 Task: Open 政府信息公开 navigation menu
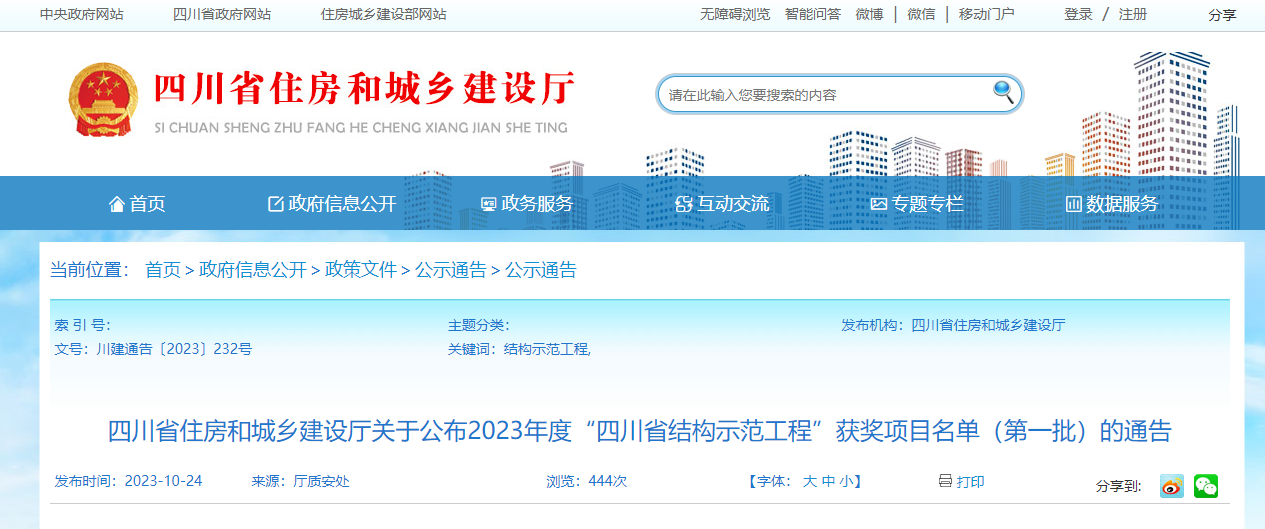pos(333,204)
